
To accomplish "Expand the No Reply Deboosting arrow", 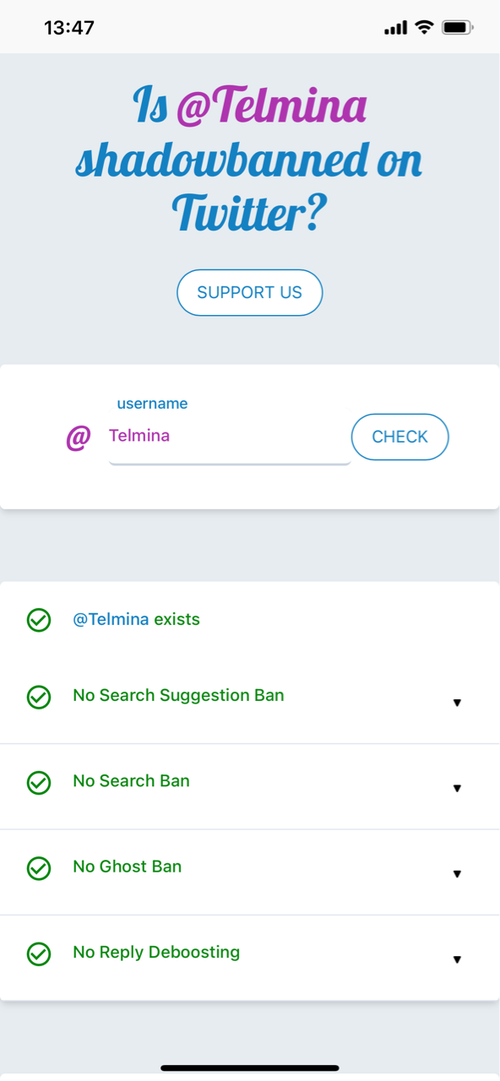I will pyautogui.click(x=457, y=959).
